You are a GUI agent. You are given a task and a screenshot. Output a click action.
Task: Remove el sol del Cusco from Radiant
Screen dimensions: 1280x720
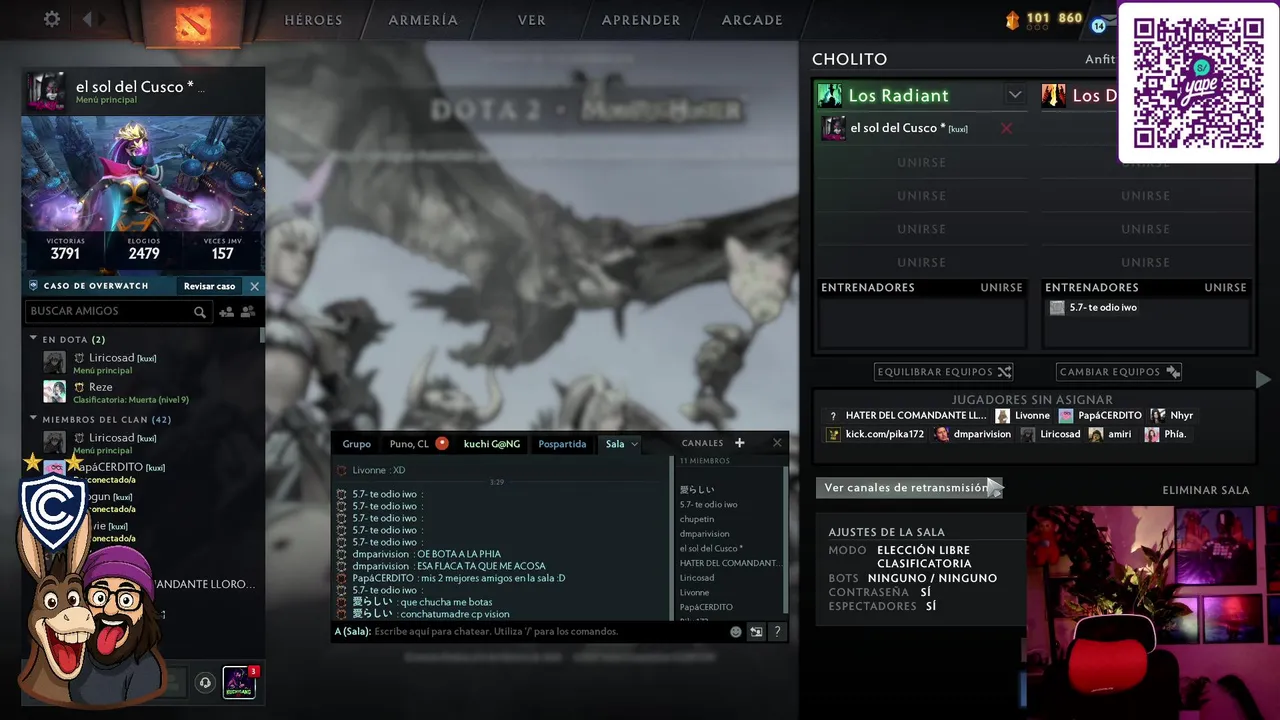coord(1006,128)
